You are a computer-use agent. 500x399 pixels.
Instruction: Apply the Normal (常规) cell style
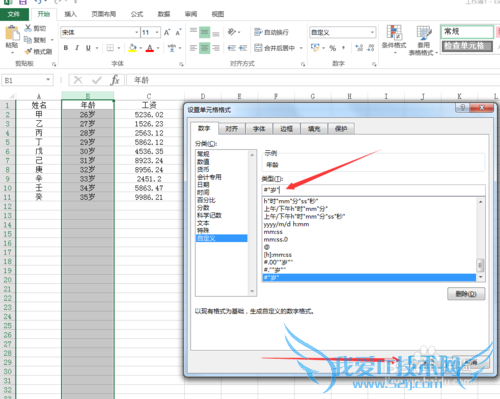467,32
